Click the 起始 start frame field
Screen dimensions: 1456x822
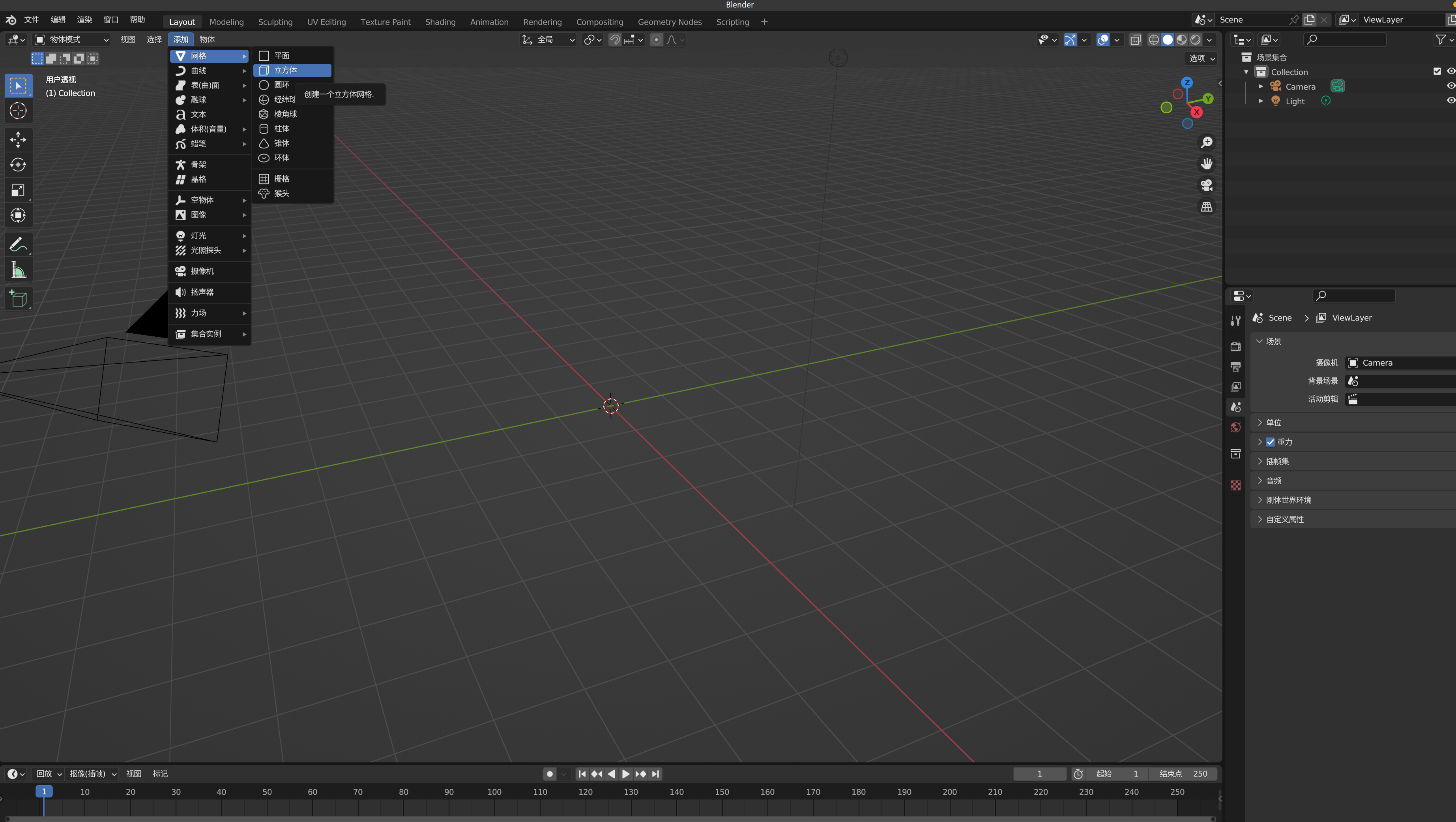pos(1117,774)
